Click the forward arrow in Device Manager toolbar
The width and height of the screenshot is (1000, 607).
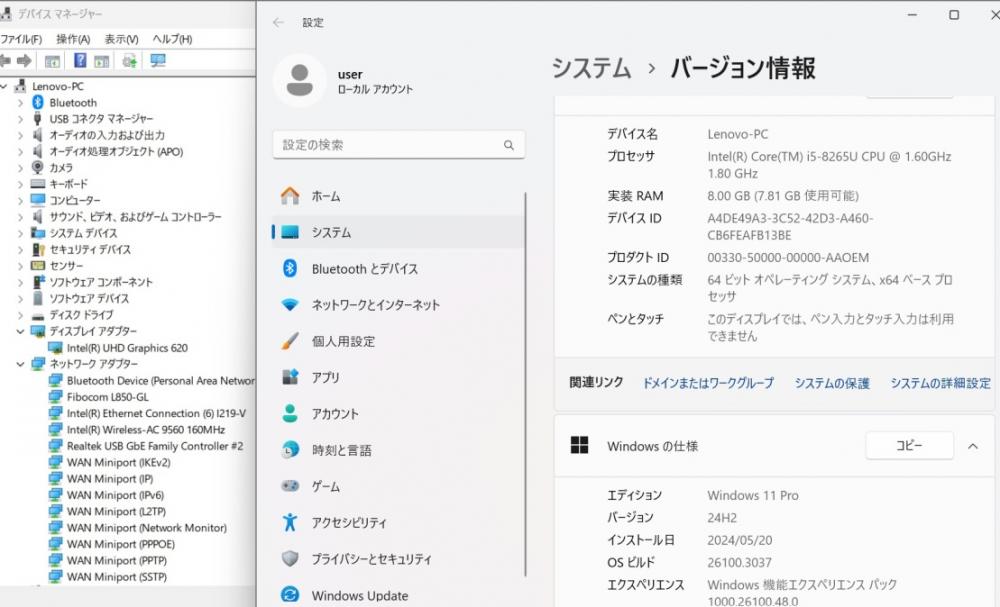(24, 61)
